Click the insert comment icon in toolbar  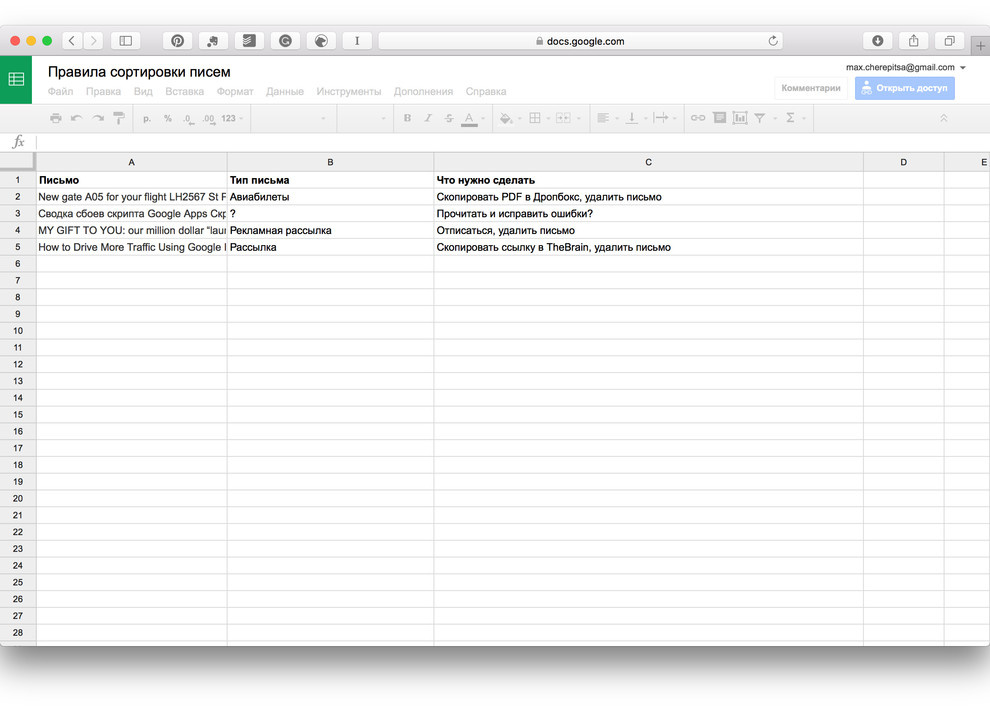coord(719,118)
